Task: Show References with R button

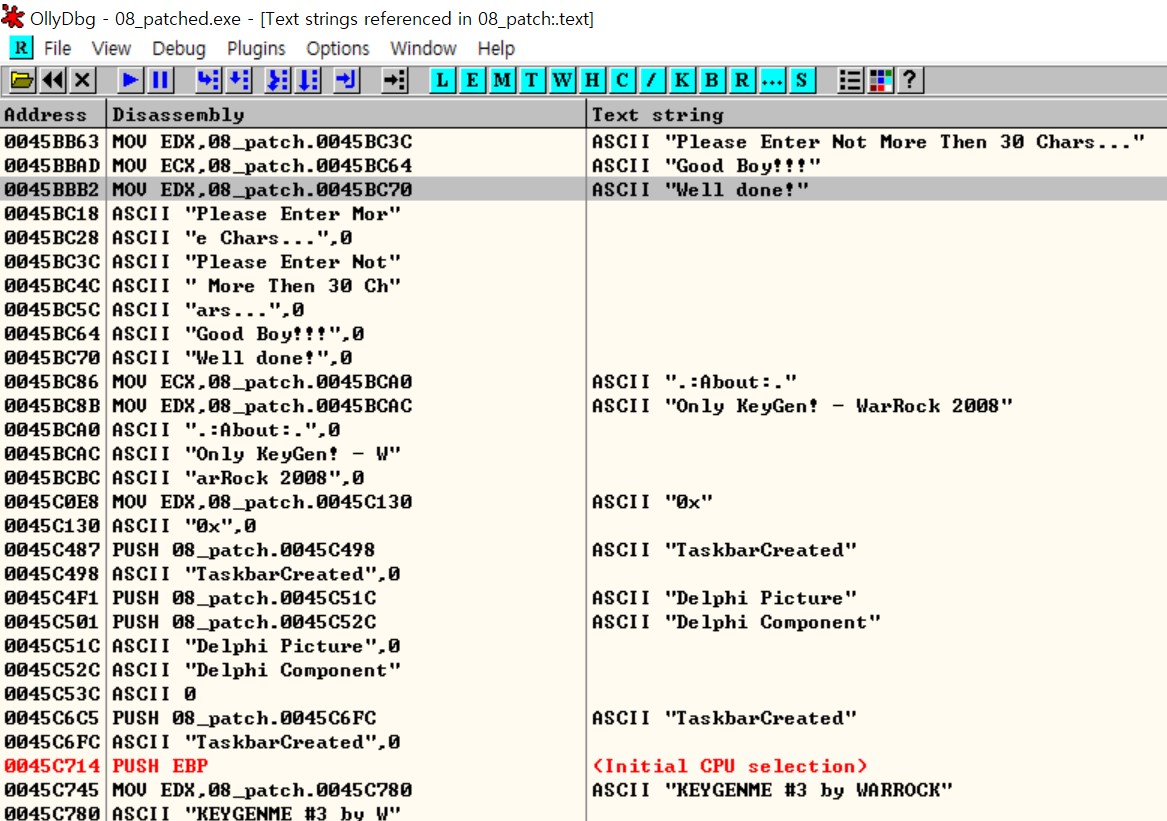Action: (x=741, y=80)
